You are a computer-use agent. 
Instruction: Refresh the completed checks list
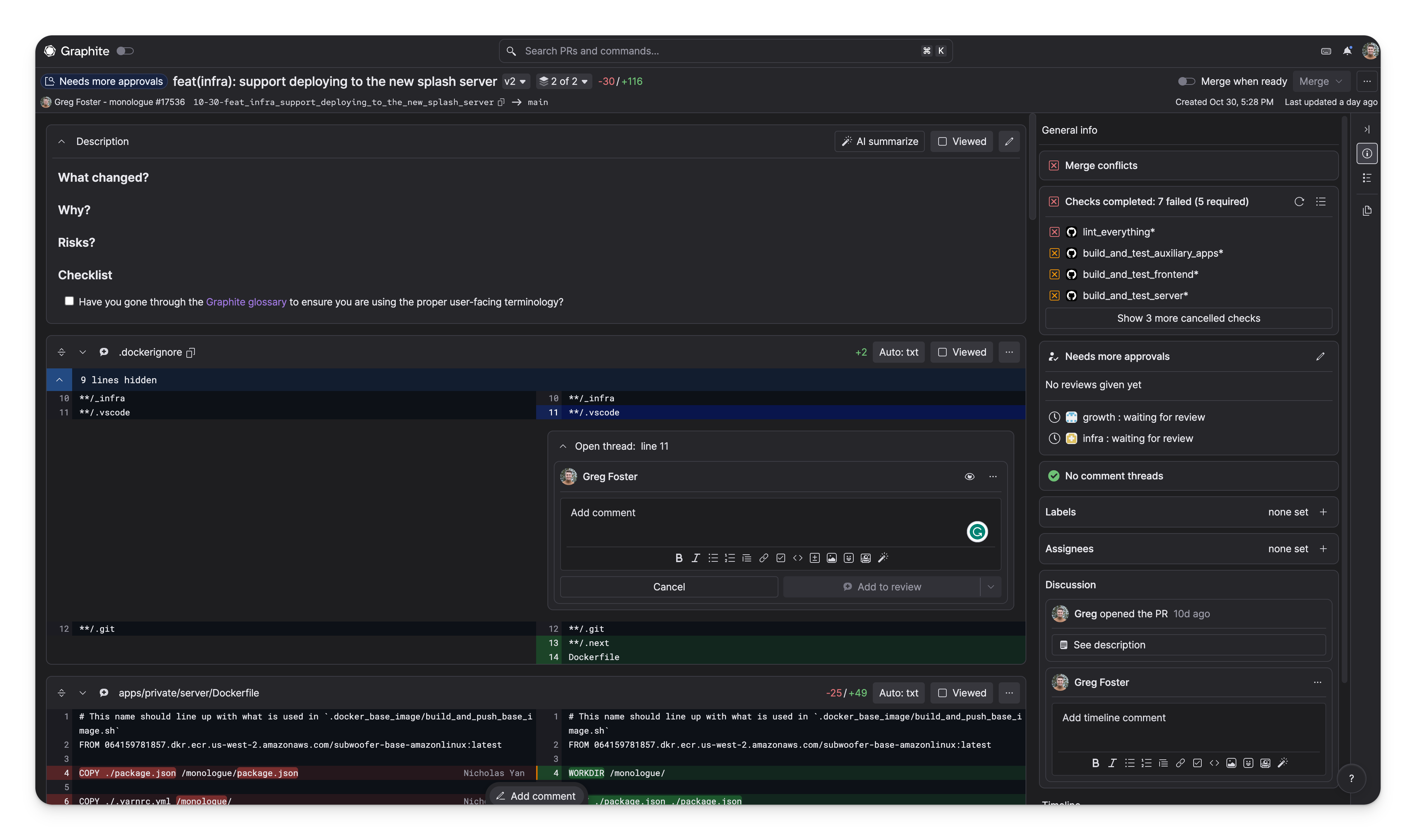(x=1299, y=202)
